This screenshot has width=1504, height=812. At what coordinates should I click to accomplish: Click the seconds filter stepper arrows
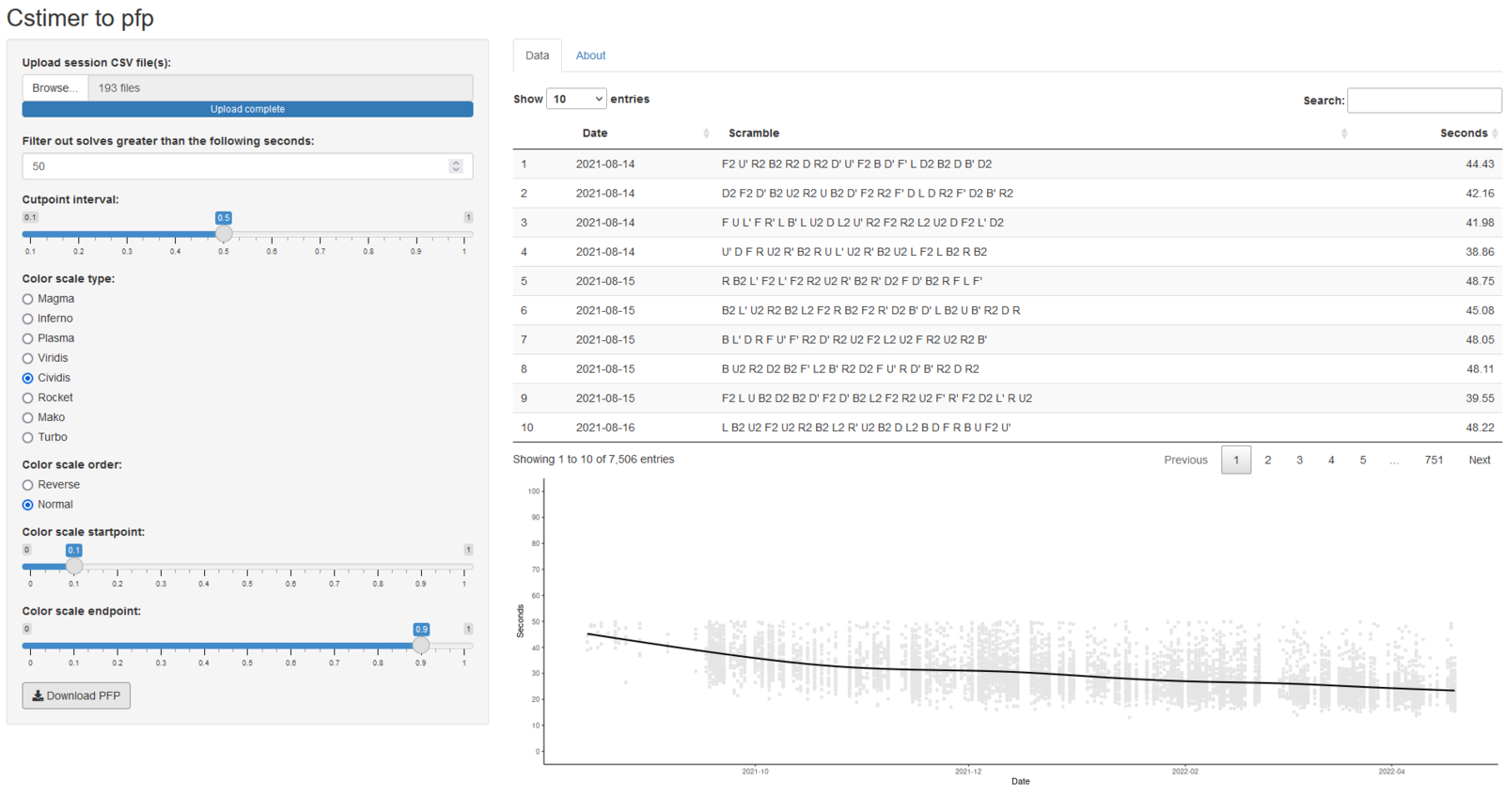[456, 166]
